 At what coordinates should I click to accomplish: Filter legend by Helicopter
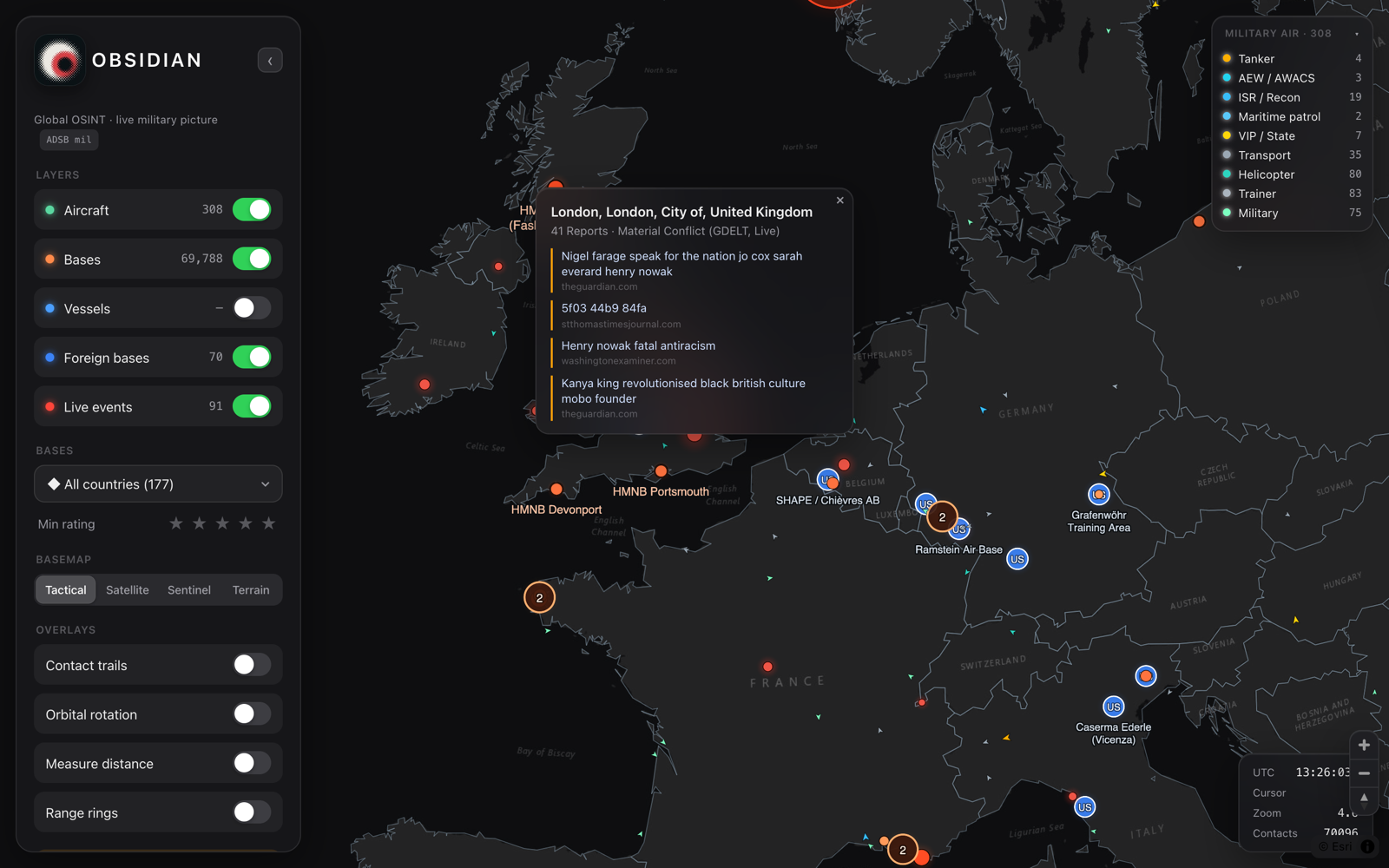coord(1291,174)
